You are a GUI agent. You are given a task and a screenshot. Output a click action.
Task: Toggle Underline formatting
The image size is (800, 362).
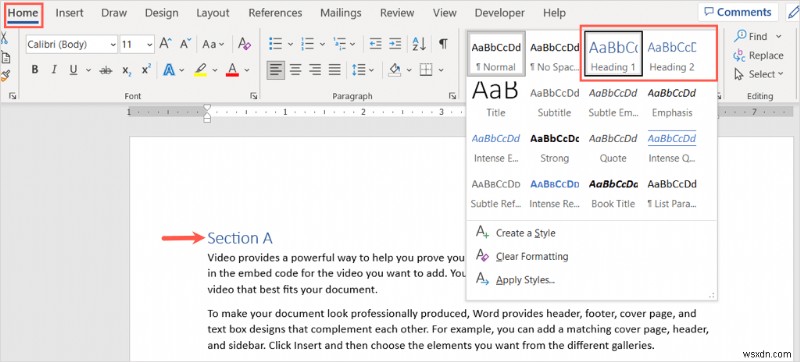[73, 70]
